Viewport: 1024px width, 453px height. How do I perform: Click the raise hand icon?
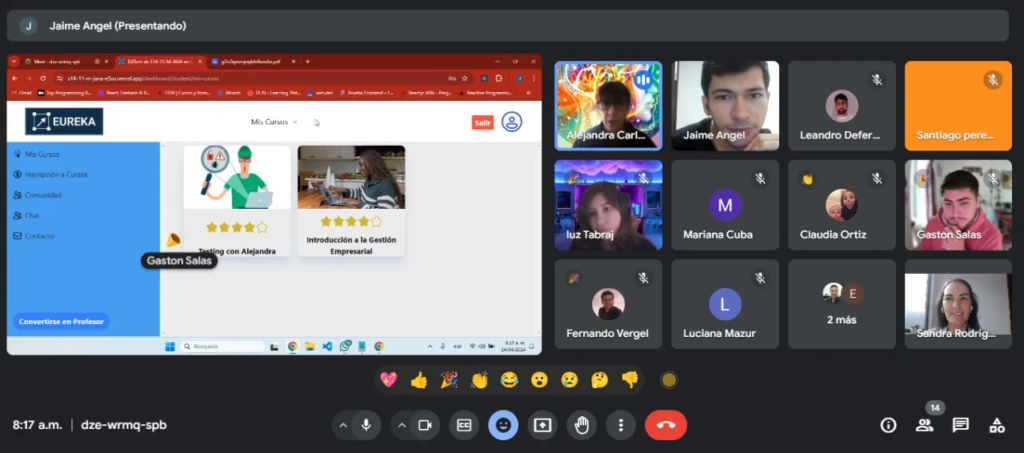tap(581, 425)
